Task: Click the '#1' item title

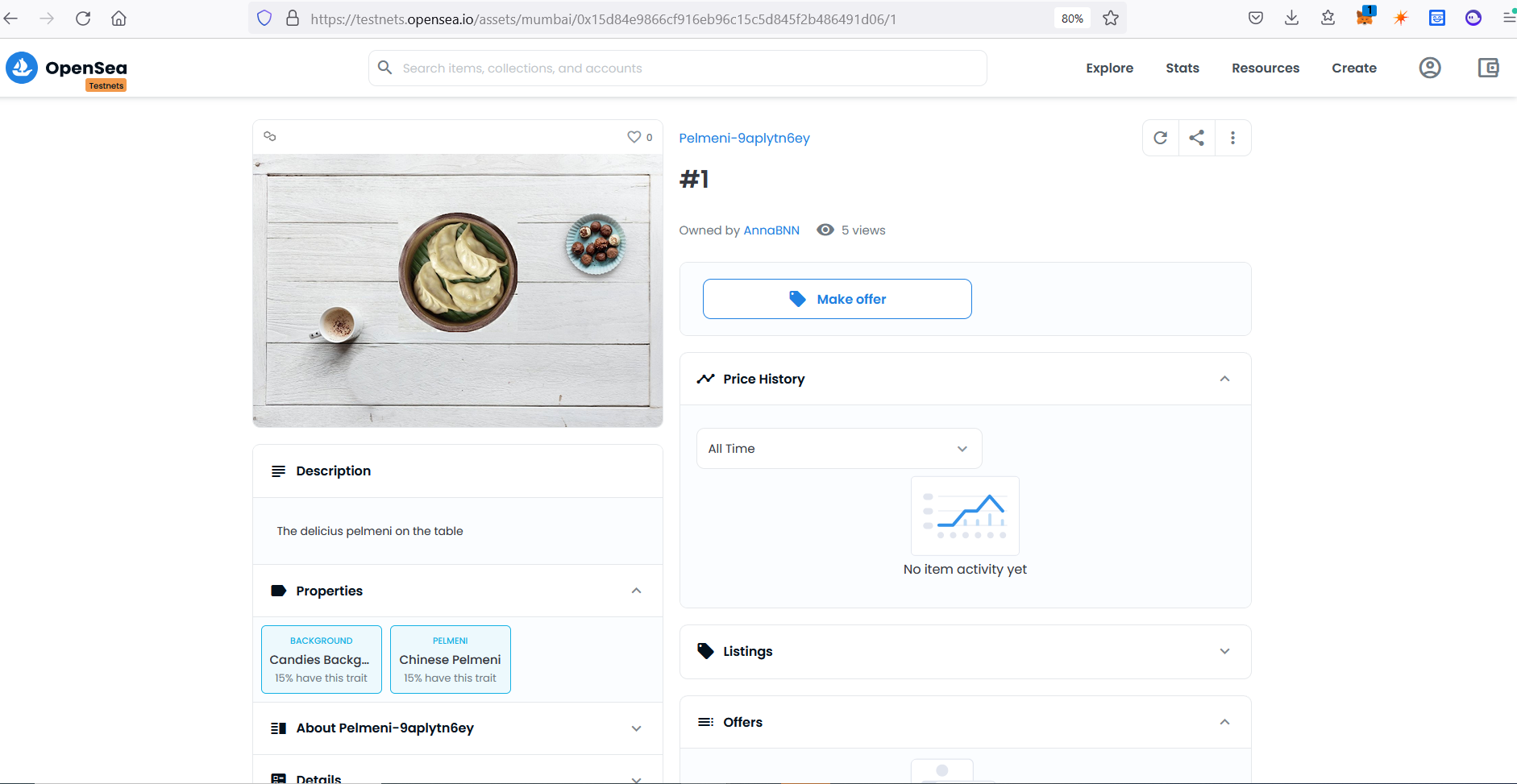Action: 694,179
